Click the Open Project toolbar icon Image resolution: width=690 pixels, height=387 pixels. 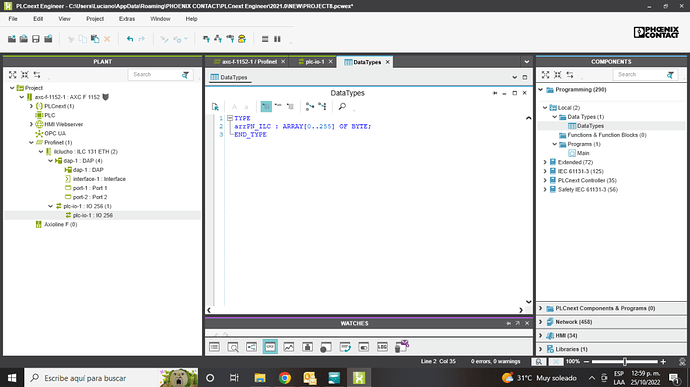[24, 39]
